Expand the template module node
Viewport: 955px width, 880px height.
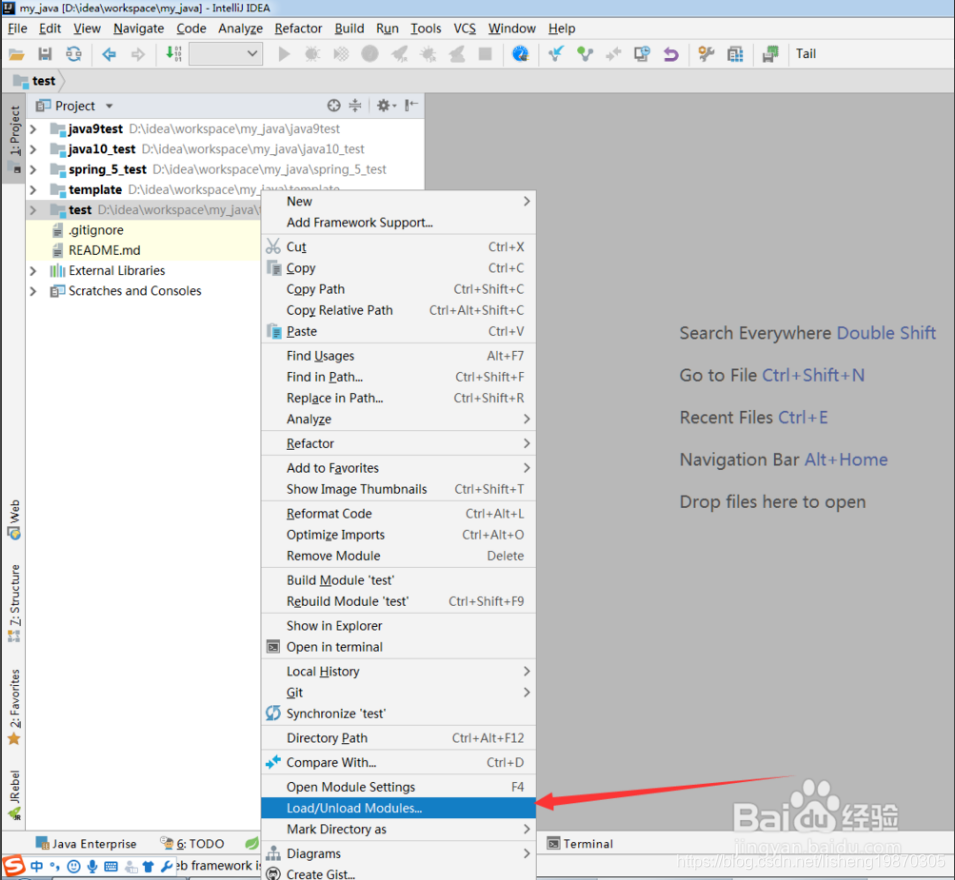pyautogui.click(x=33, y=189)
